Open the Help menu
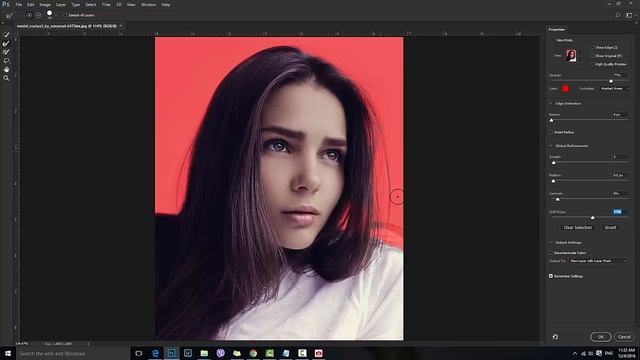This screenshot has width=640, height=360. (165, 4)
